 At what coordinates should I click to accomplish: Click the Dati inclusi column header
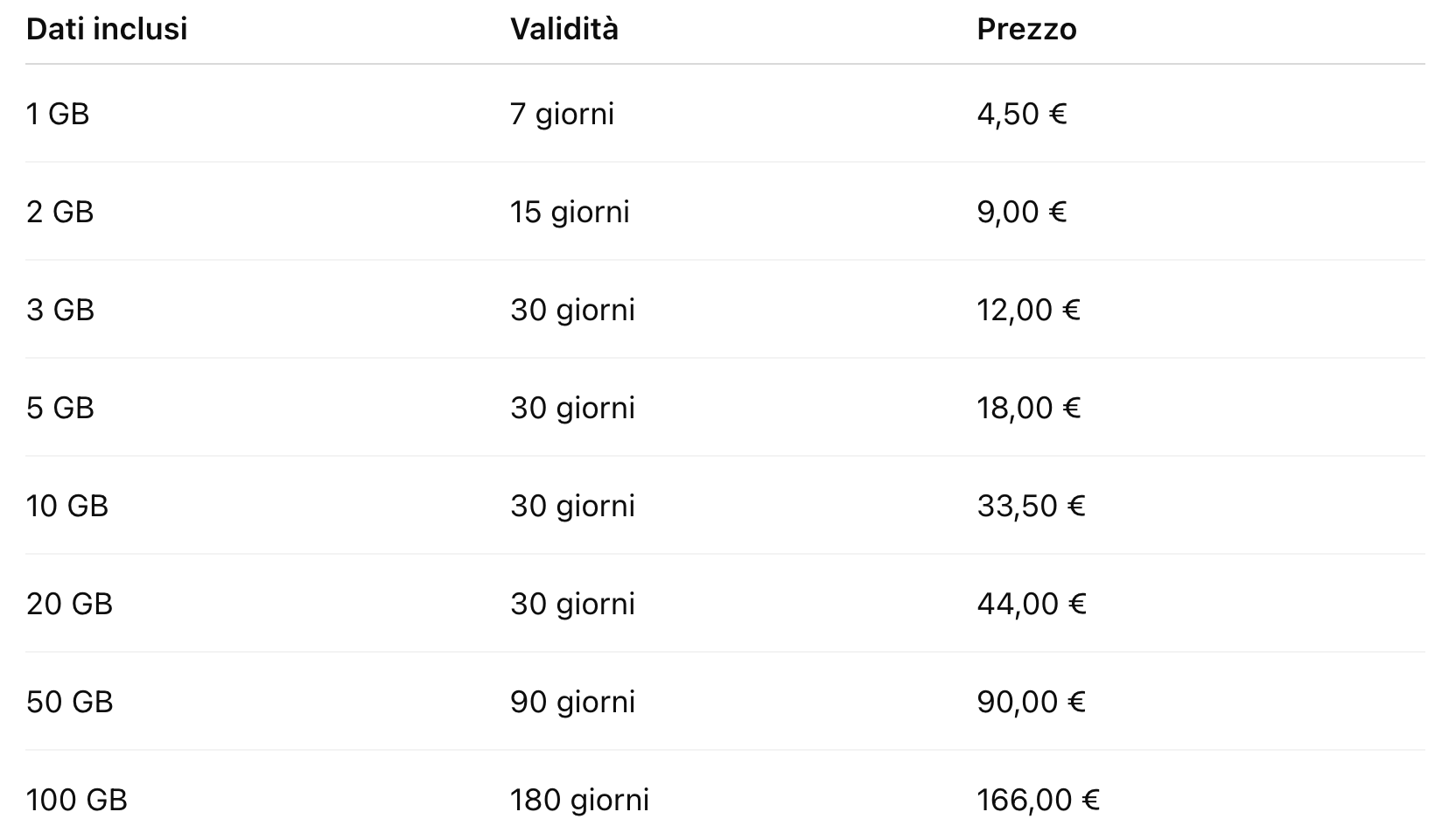tap(107, 29)
